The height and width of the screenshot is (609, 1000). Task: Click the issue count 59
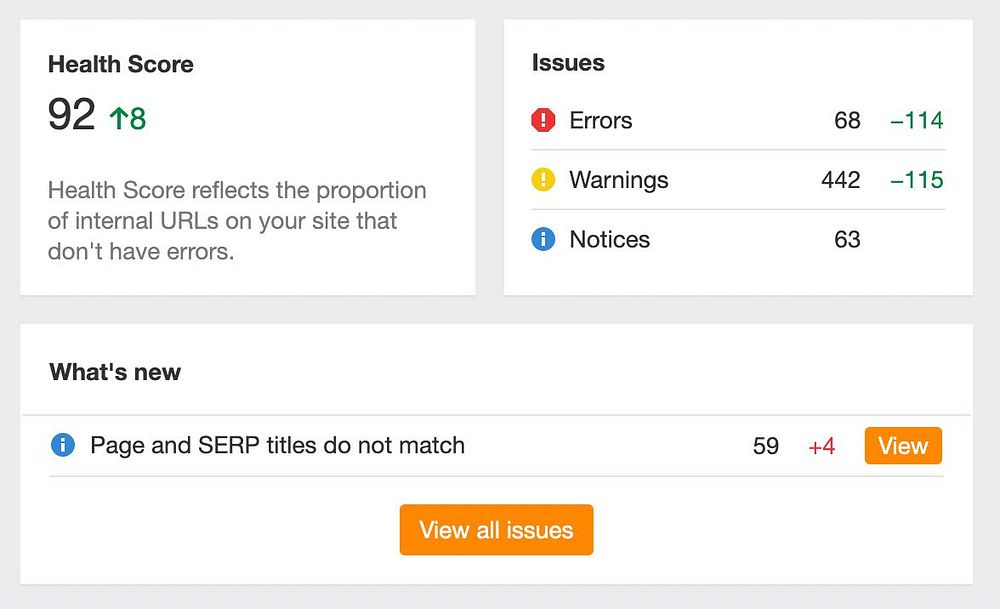766,446
